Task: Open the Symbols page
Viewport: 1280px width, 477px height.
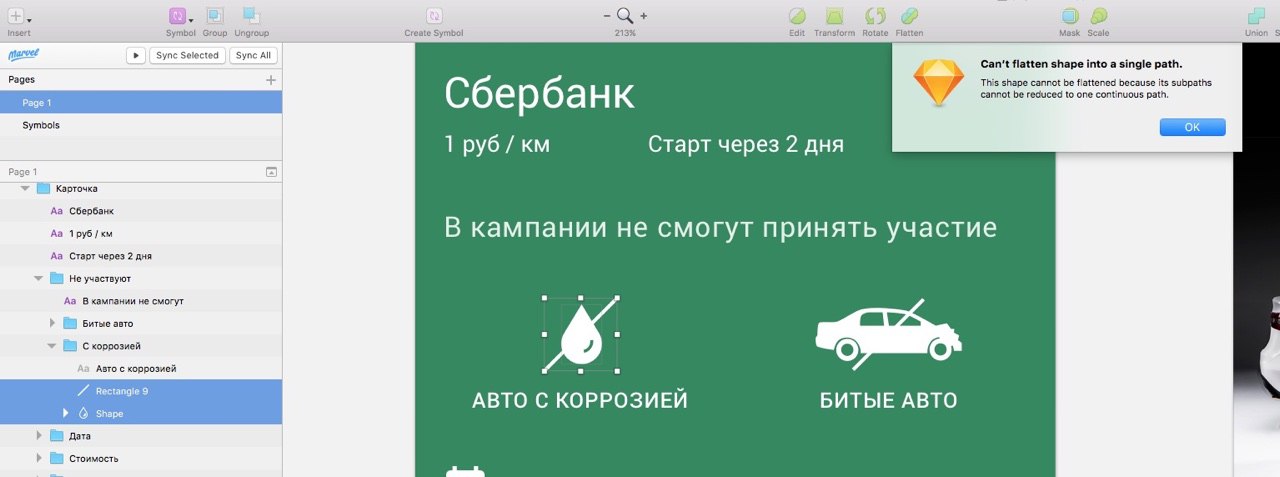Action: pos(141,125)
